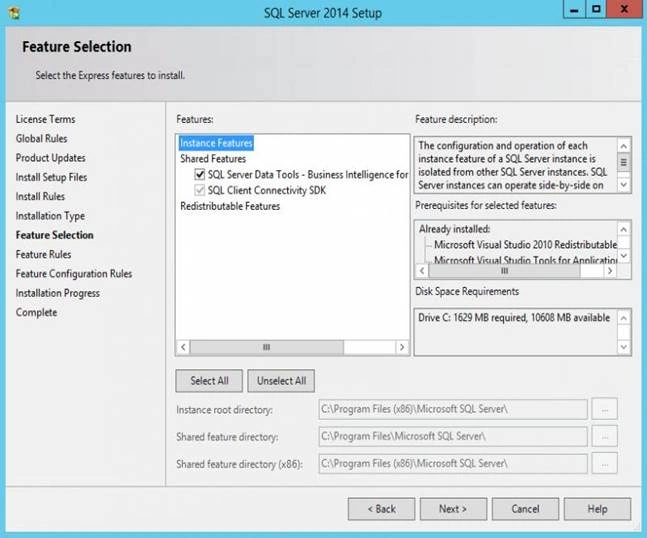Image resolution: width=647 pixels, height=538 pixels.
Task: Click Unselect All button
Action: pos(281,381)
